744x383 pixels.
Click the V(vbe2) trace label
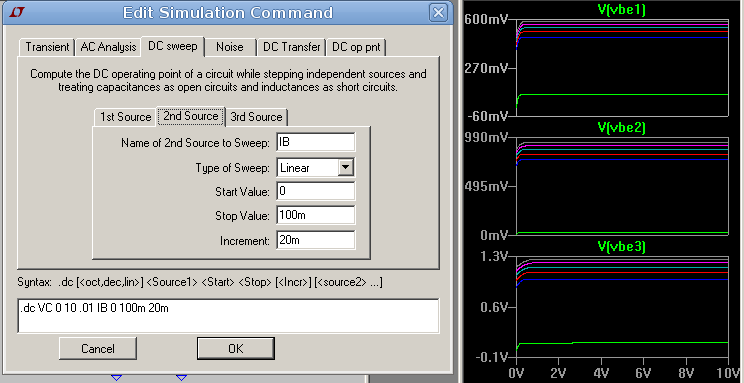click(x=622, y=127)
